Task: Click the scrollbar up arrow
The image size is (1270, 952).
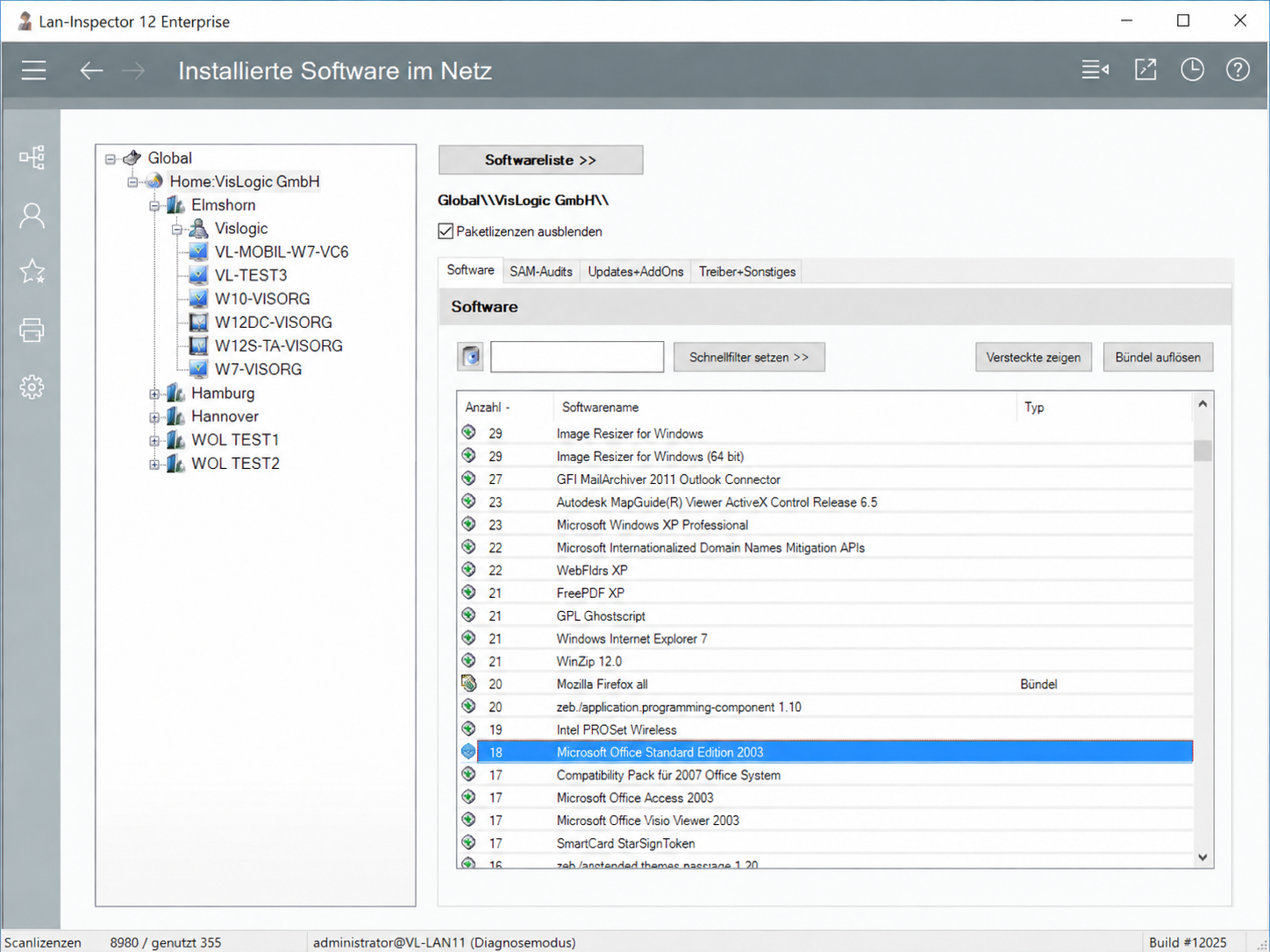Action: (x=1202, y=404)
